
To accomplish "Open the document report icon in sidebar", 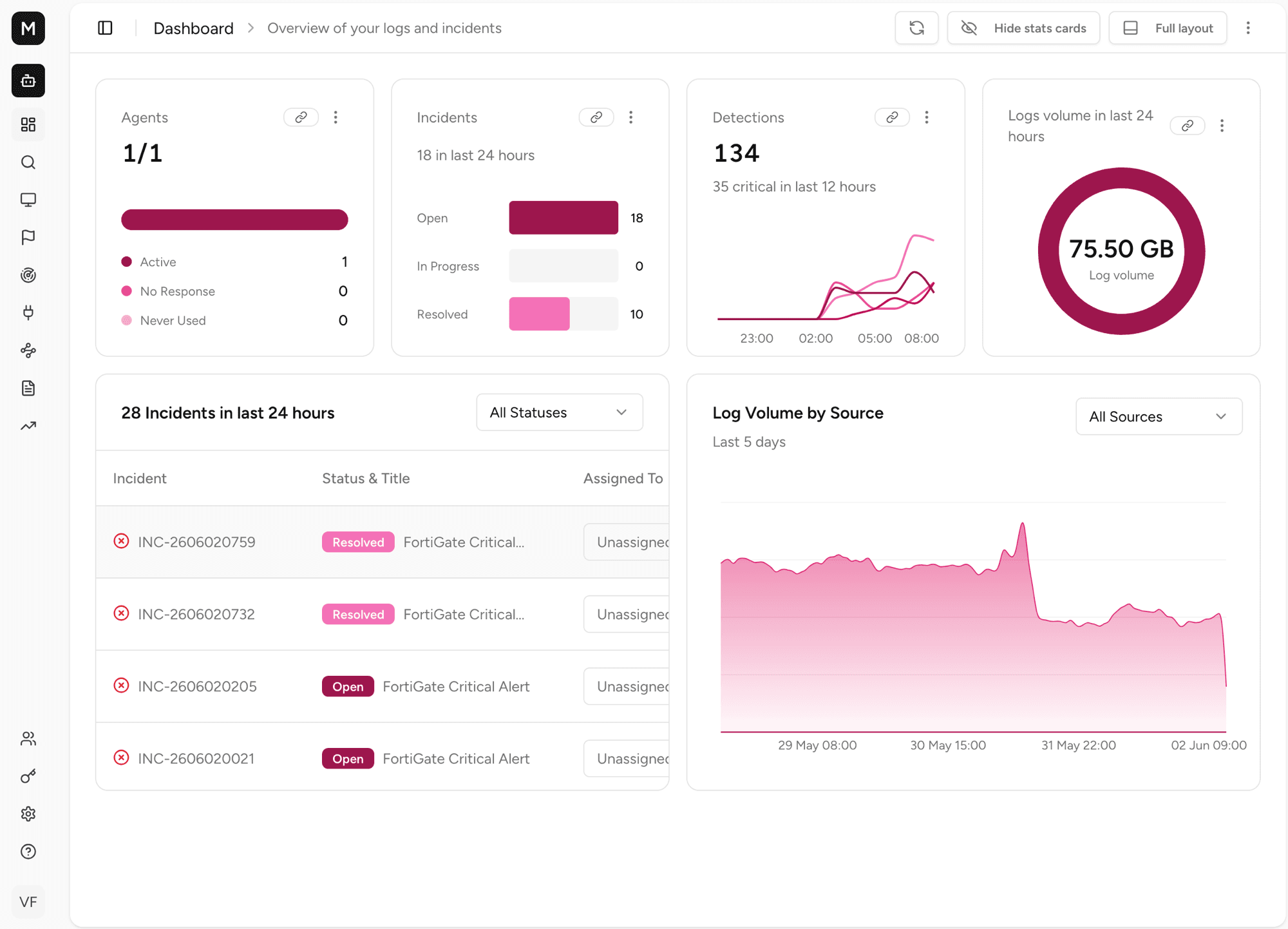I will coord(28,388).
